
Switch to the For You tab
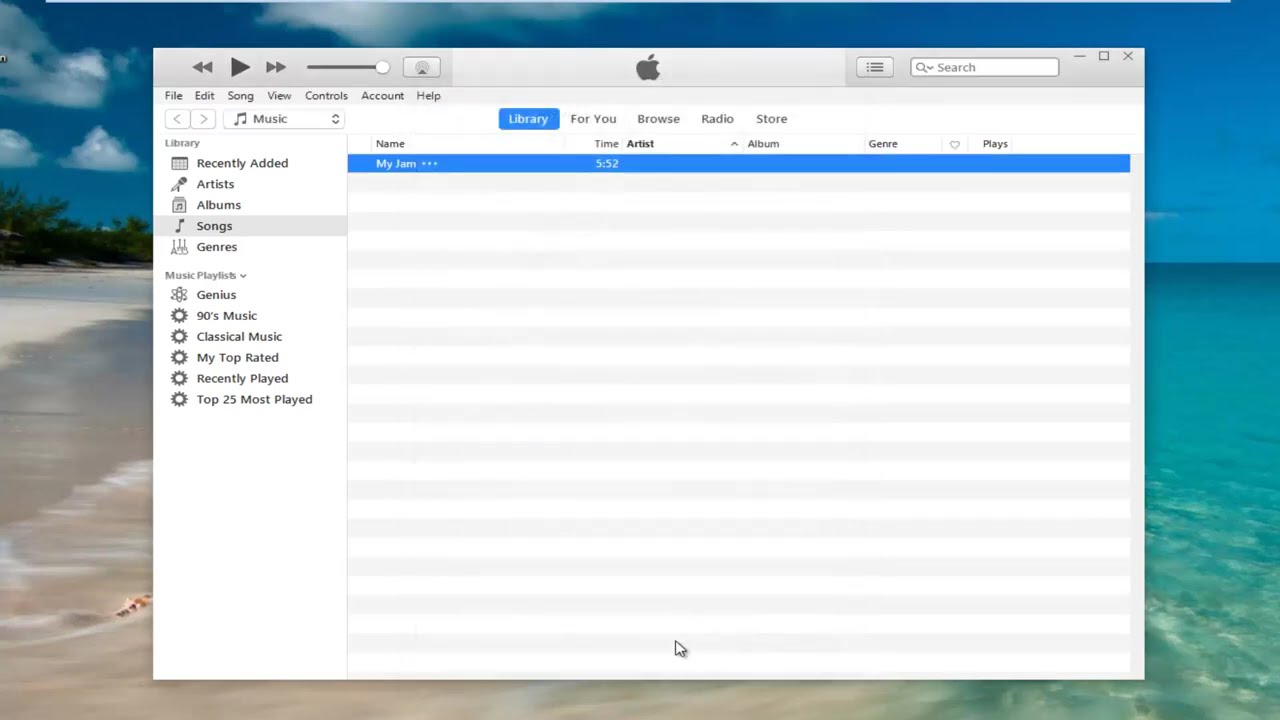pos(593,119)
